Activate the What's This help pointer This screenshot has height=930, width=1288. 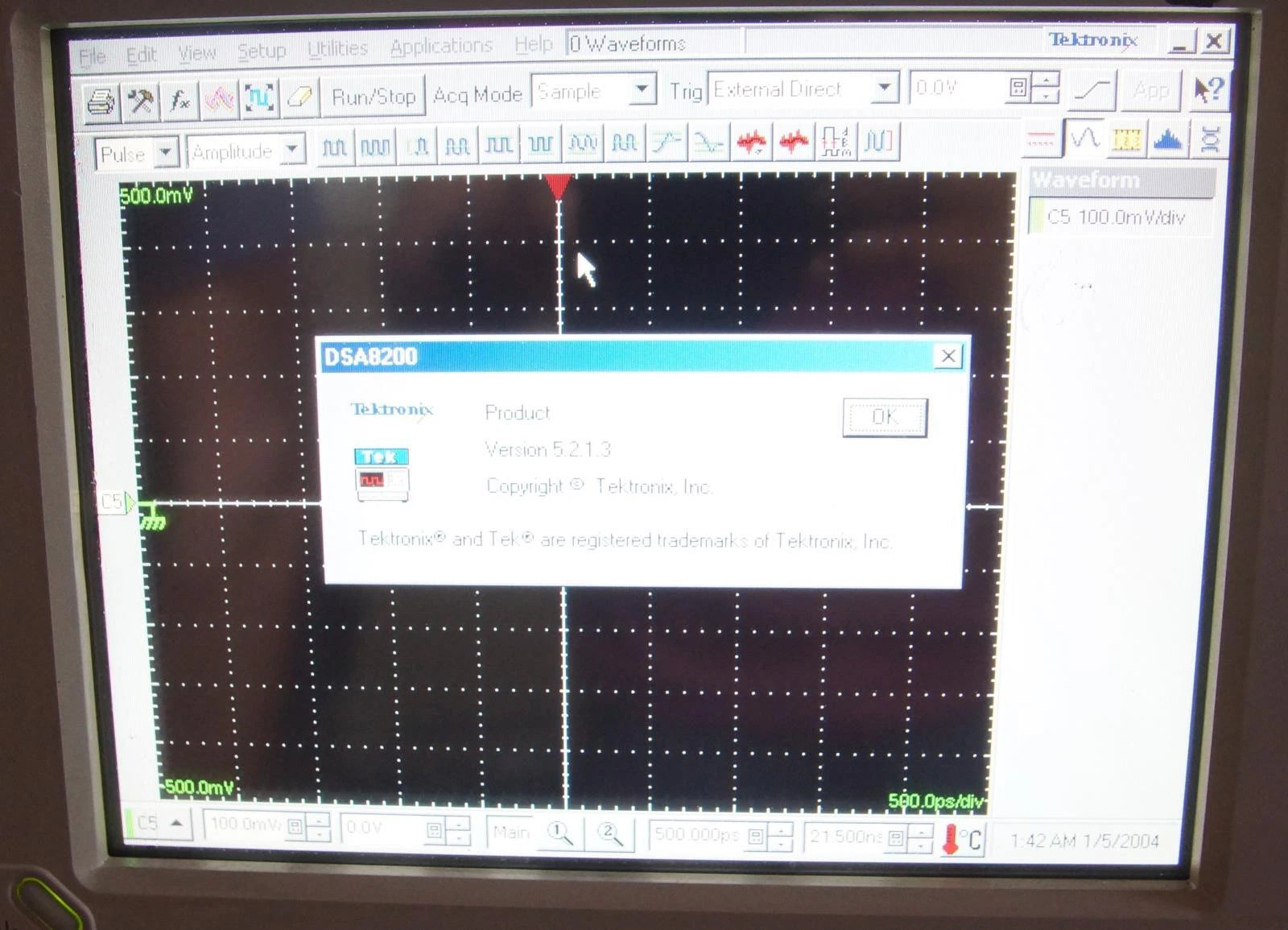click(x=1209, y=89)
